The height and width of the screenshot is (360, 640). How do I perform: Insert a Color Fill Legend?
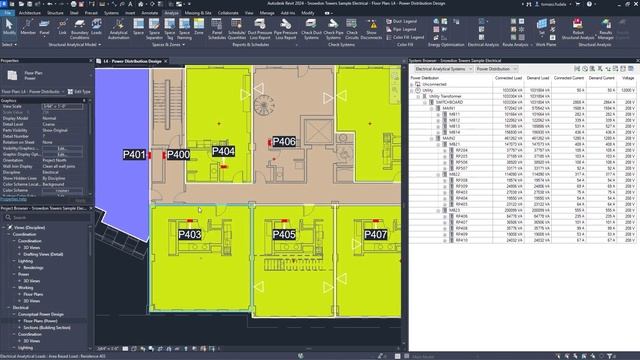pyautogui.click(x=405, y=37)
